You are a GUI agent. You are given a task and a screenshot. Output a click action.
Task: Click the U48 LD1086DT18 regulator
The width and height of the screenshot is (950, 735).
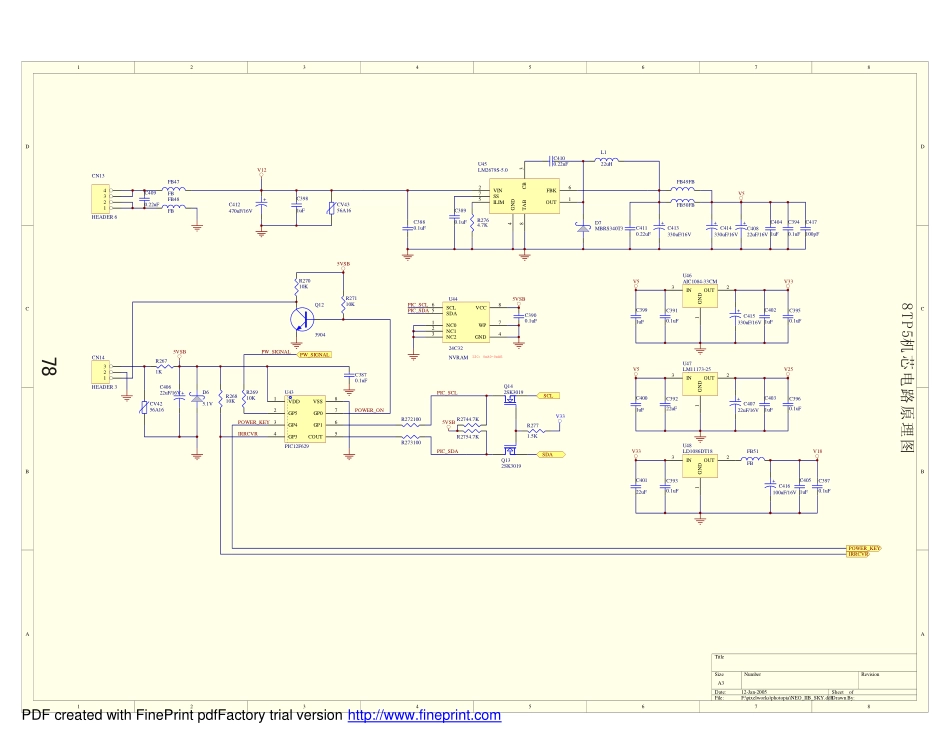point(700,466)
